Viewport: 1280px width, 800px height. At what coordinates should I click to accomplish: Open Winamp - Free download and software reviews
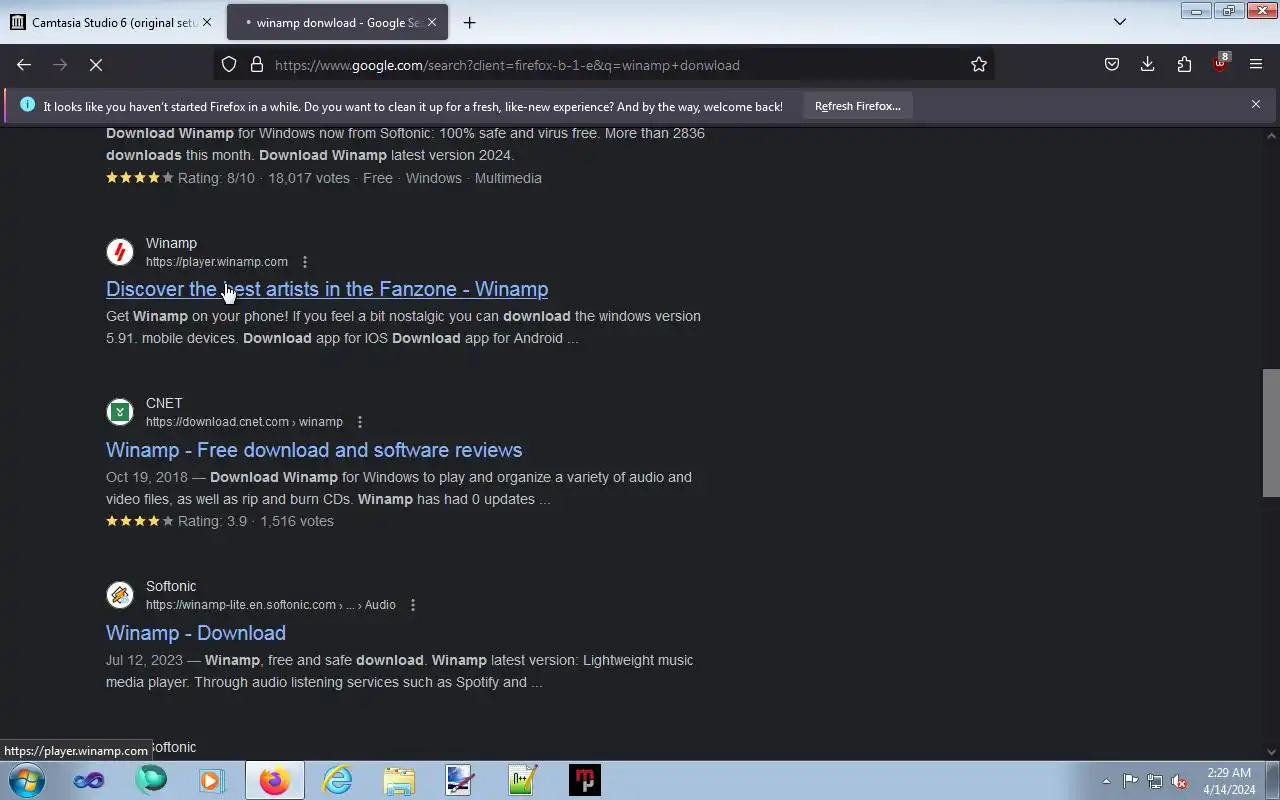(314, 450)
